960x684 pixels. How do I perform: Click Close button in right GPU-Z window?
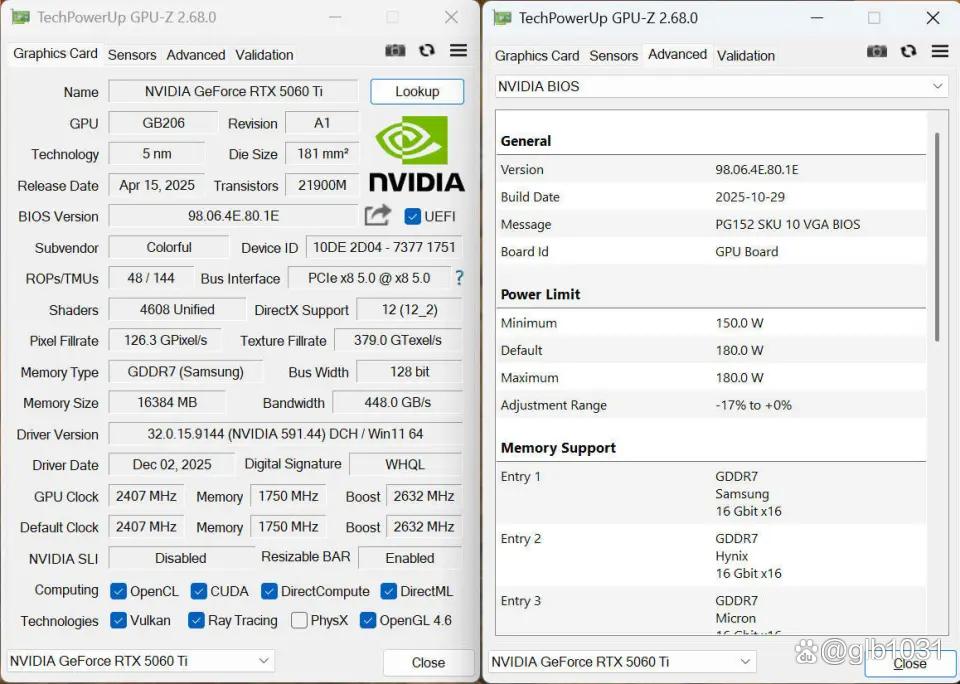pyautogui.click(x=910, y=664)
